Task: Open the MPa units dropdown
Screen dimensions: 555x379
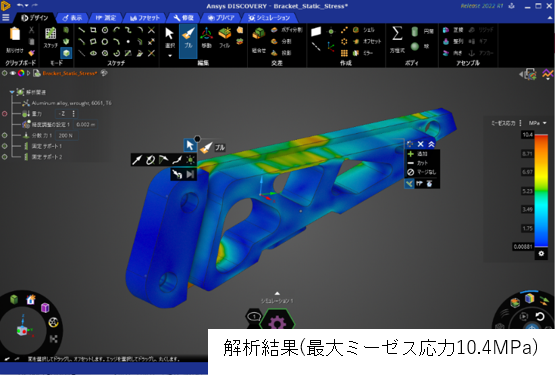Action: click(x=538, y=123)
